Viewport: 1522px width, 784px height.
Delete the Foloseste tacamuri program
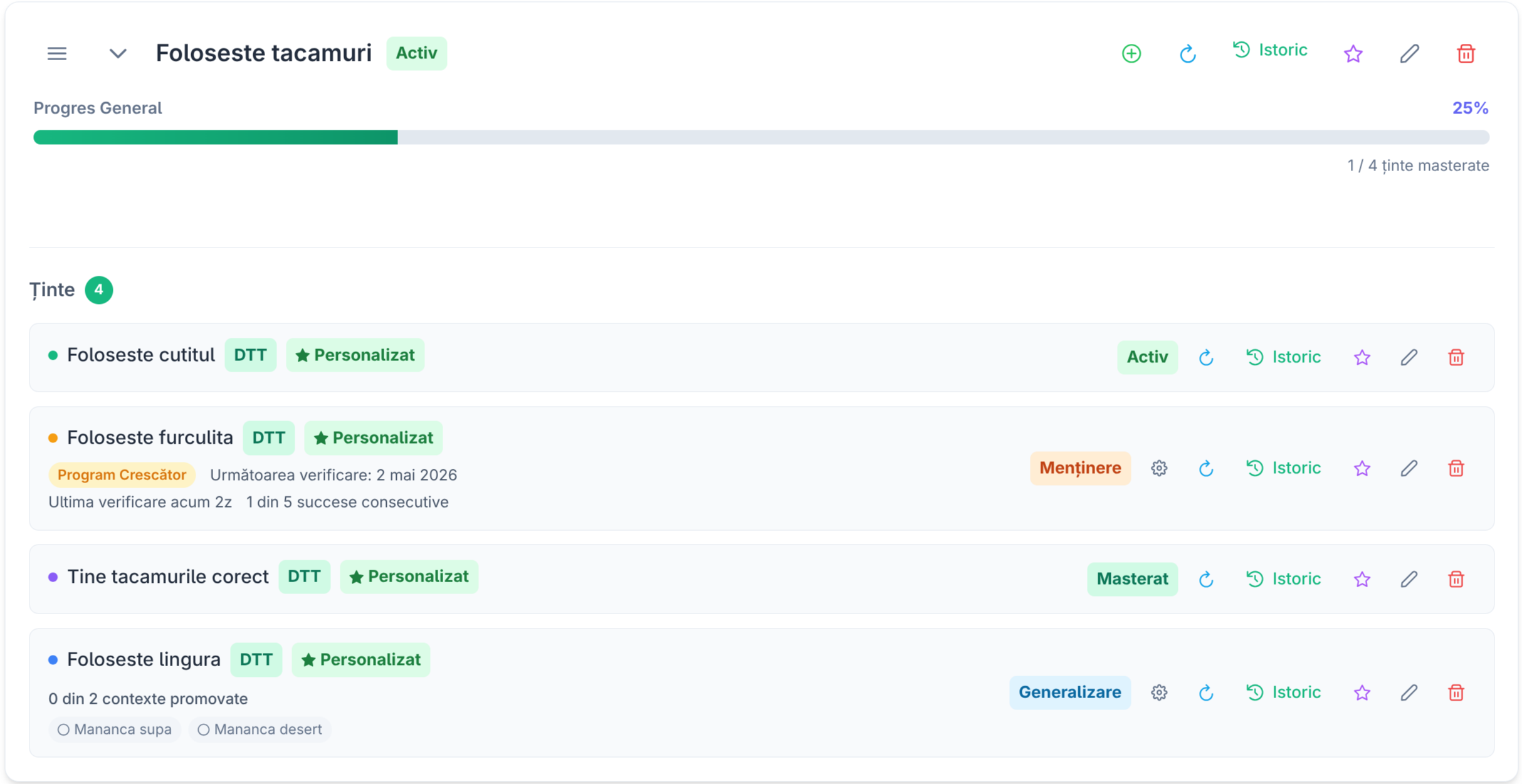[1466, 53]
